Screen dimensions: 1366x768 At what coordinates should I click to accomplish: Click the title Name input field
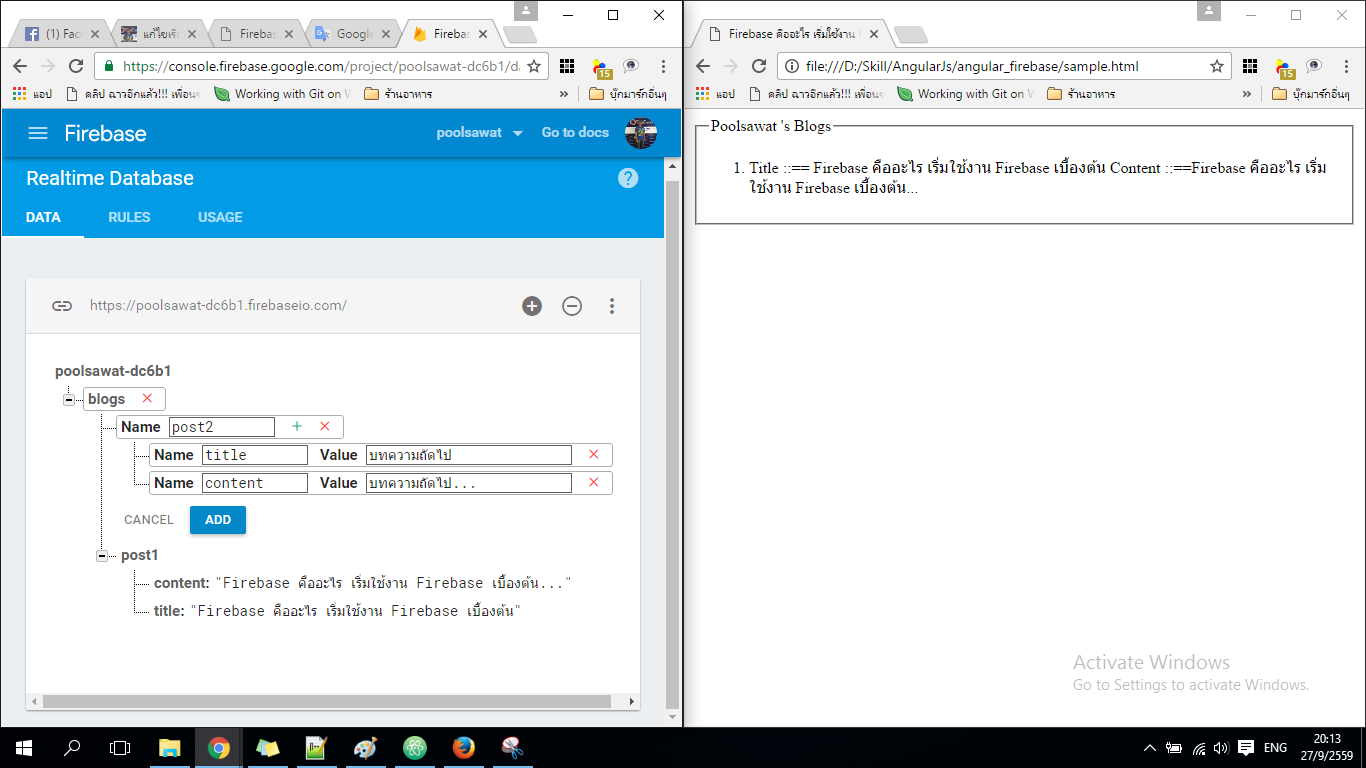click(255, 455)
